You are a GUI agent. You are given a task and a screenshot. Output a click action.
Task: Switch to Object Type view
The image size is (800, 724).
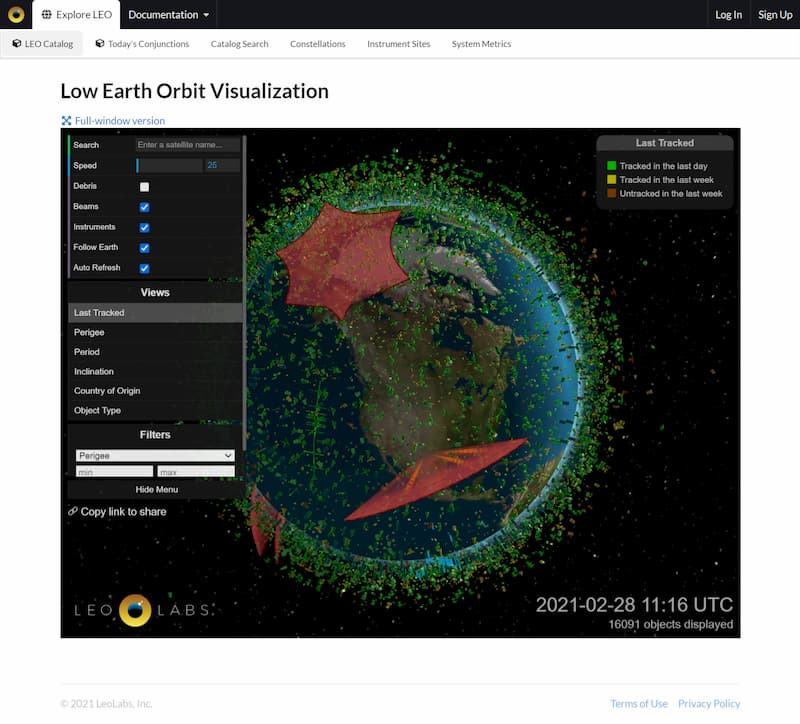[x=155, y=410]
